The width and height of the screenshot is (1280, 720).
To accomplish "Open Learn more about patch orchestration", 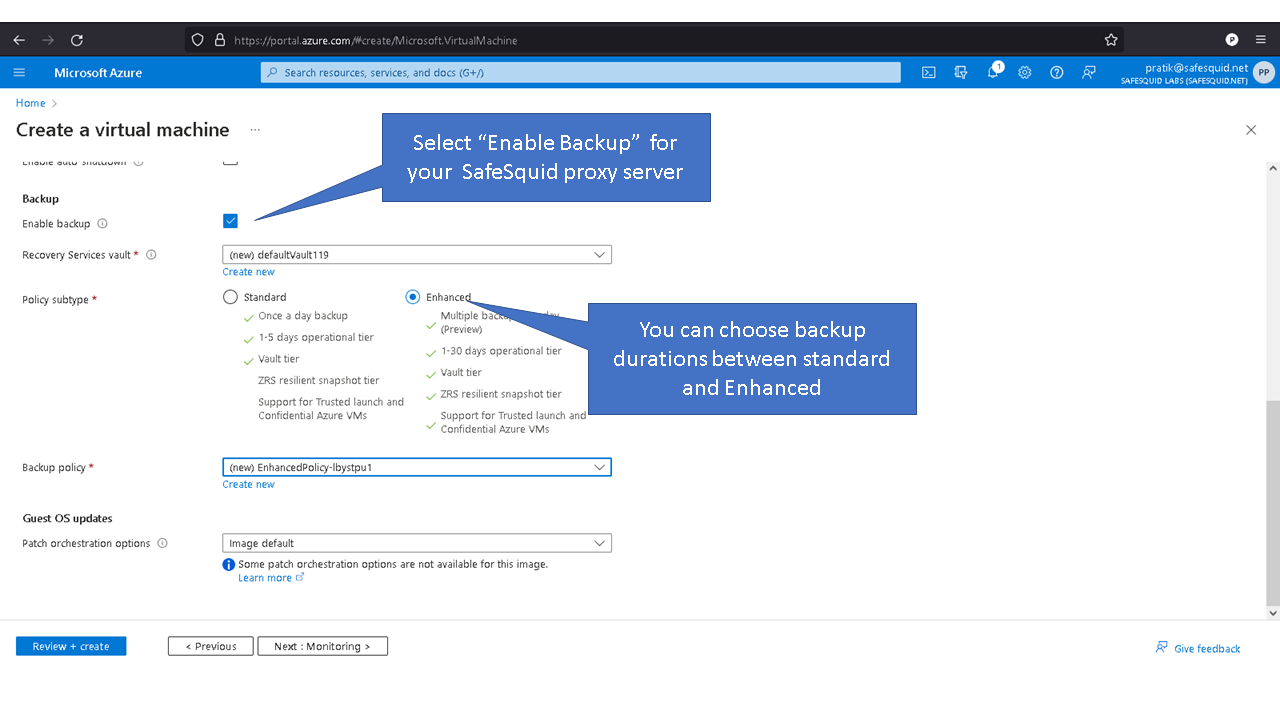I will point(271,578).
